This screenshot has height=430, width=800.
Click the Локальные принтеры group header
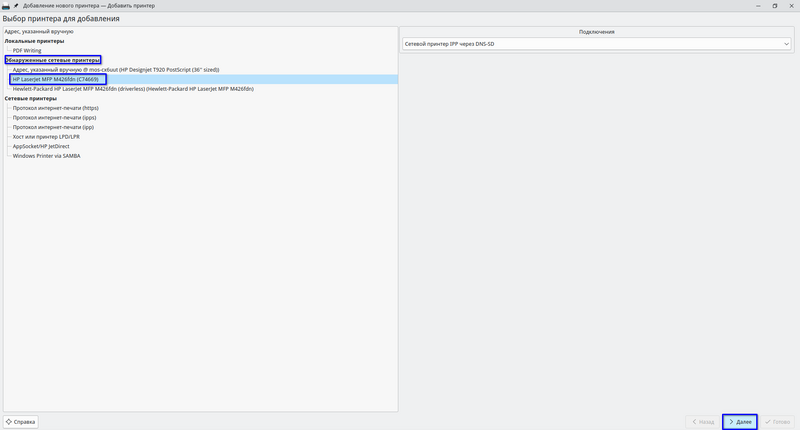tap(34, 41)
